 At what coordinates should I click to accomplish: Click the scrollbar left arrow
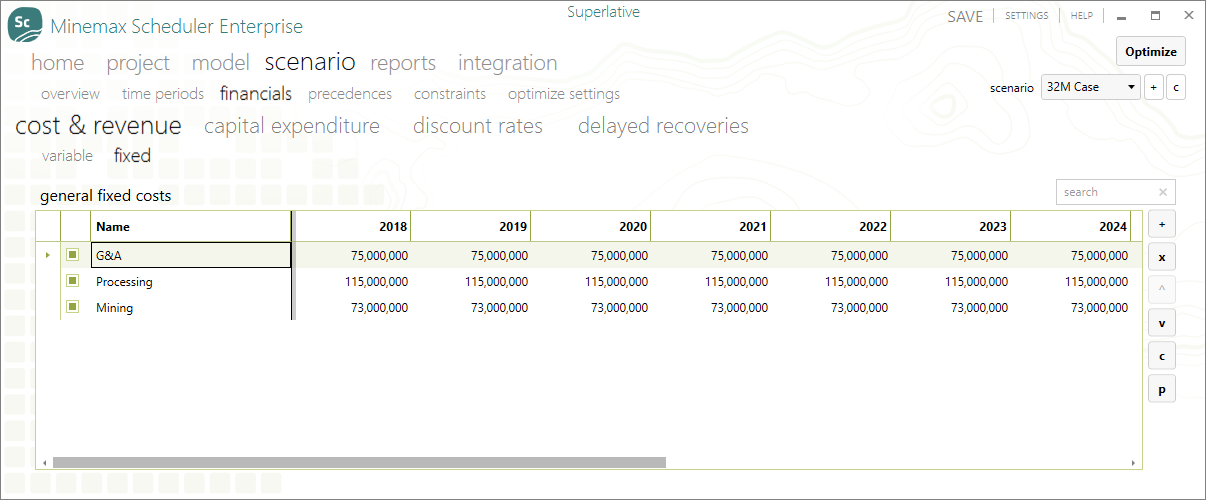44,463
